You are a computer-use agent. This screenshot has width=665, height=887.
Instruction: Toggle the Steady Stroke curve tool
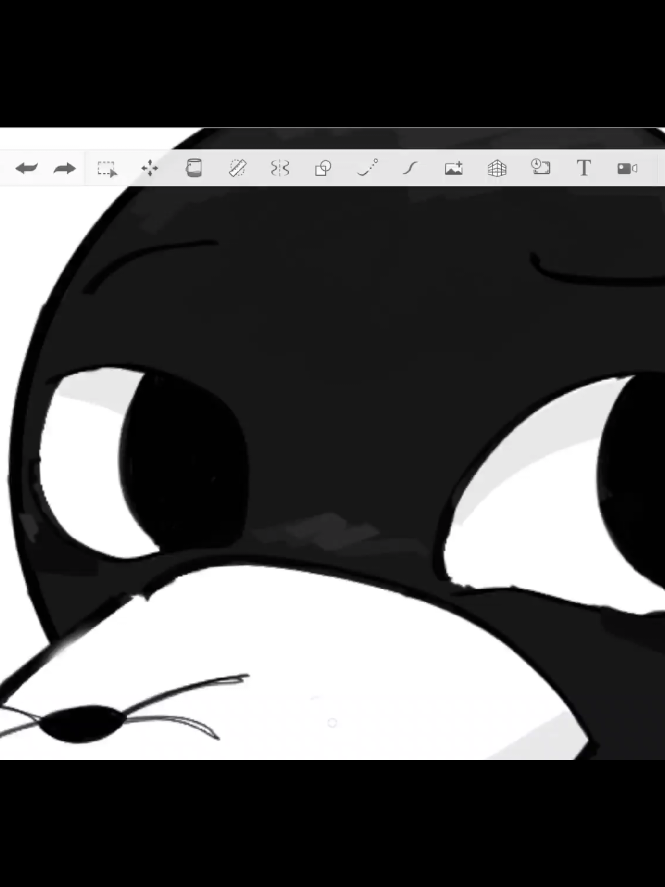pyautogui.click(x=411, y=168)
